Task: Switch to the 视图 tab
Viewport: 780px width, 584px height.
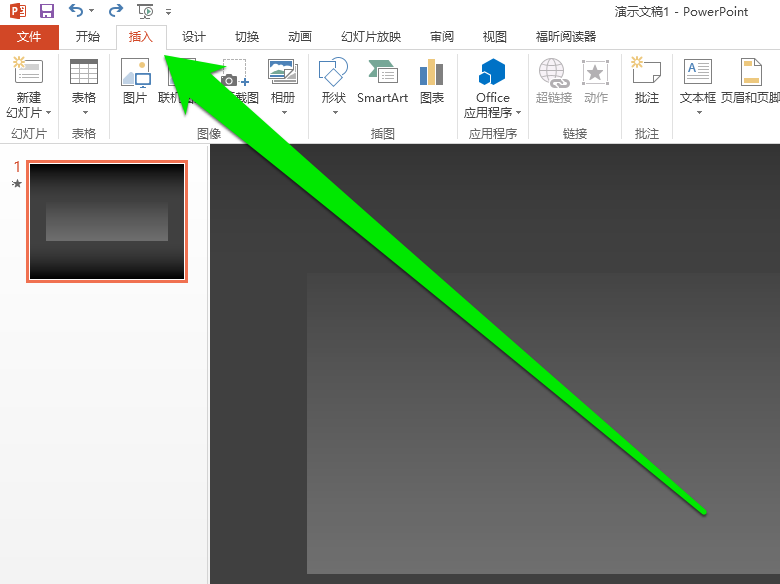Action: click(494, 37)
